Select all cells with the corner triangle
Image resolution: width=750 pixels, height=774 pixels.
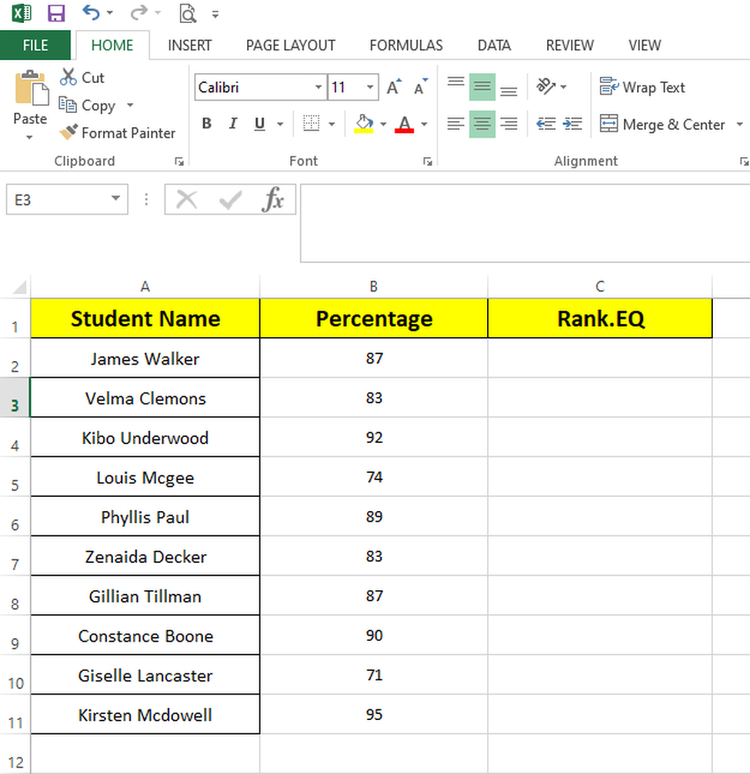click(18, 287)
